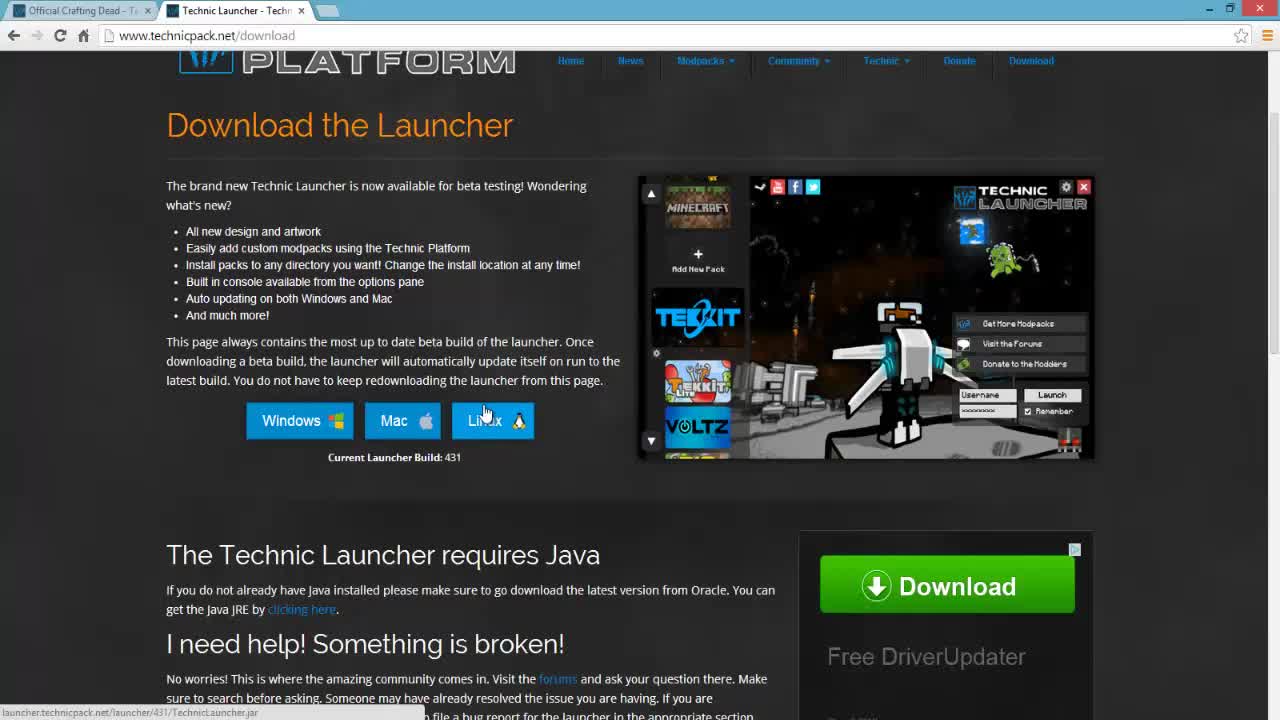This screenshot has height=720, width=1280.
Task: Click 'I need help! Something is broken!' heading
Action: pyautogui.click(x=365, y=644)
